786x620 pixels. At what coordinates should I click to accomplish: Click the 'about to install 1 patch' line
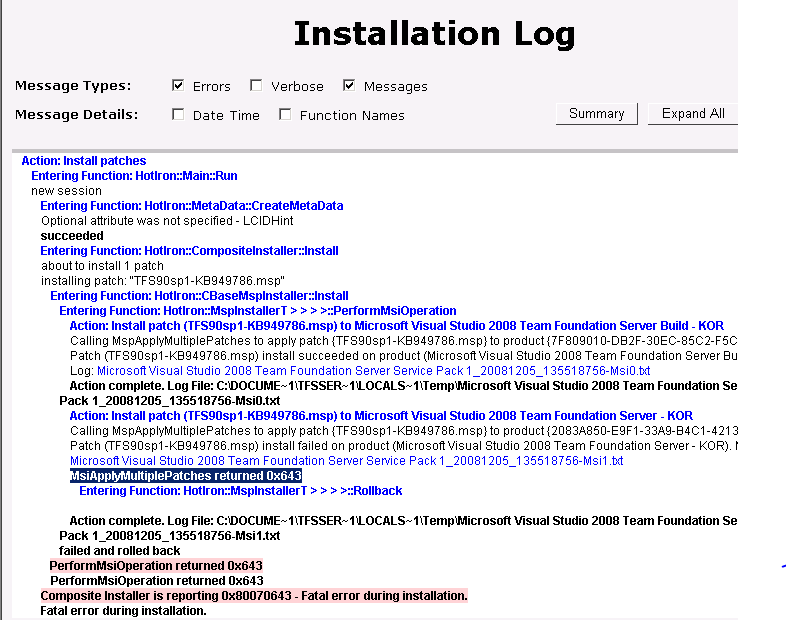click(102, 266)
